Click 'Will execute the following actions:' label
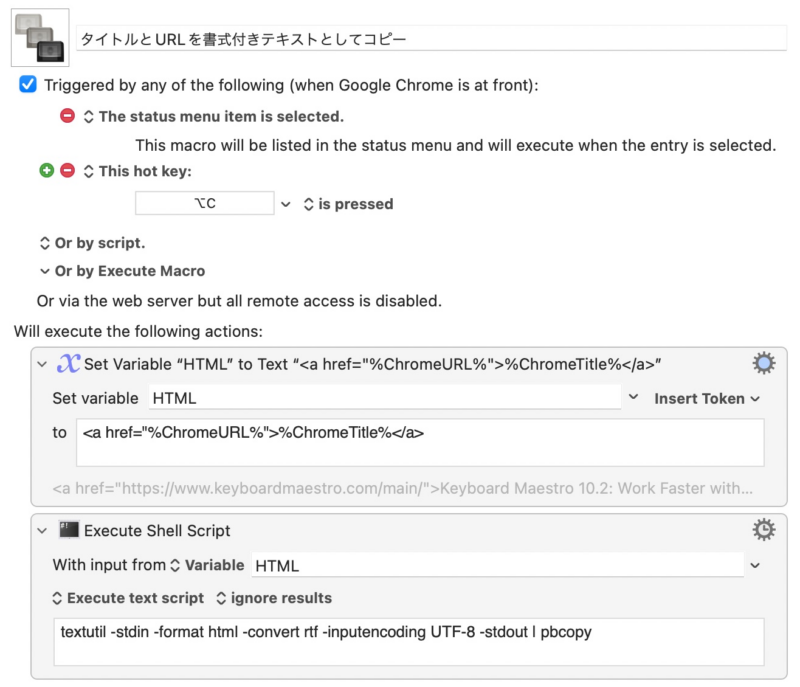 [138, 332]
